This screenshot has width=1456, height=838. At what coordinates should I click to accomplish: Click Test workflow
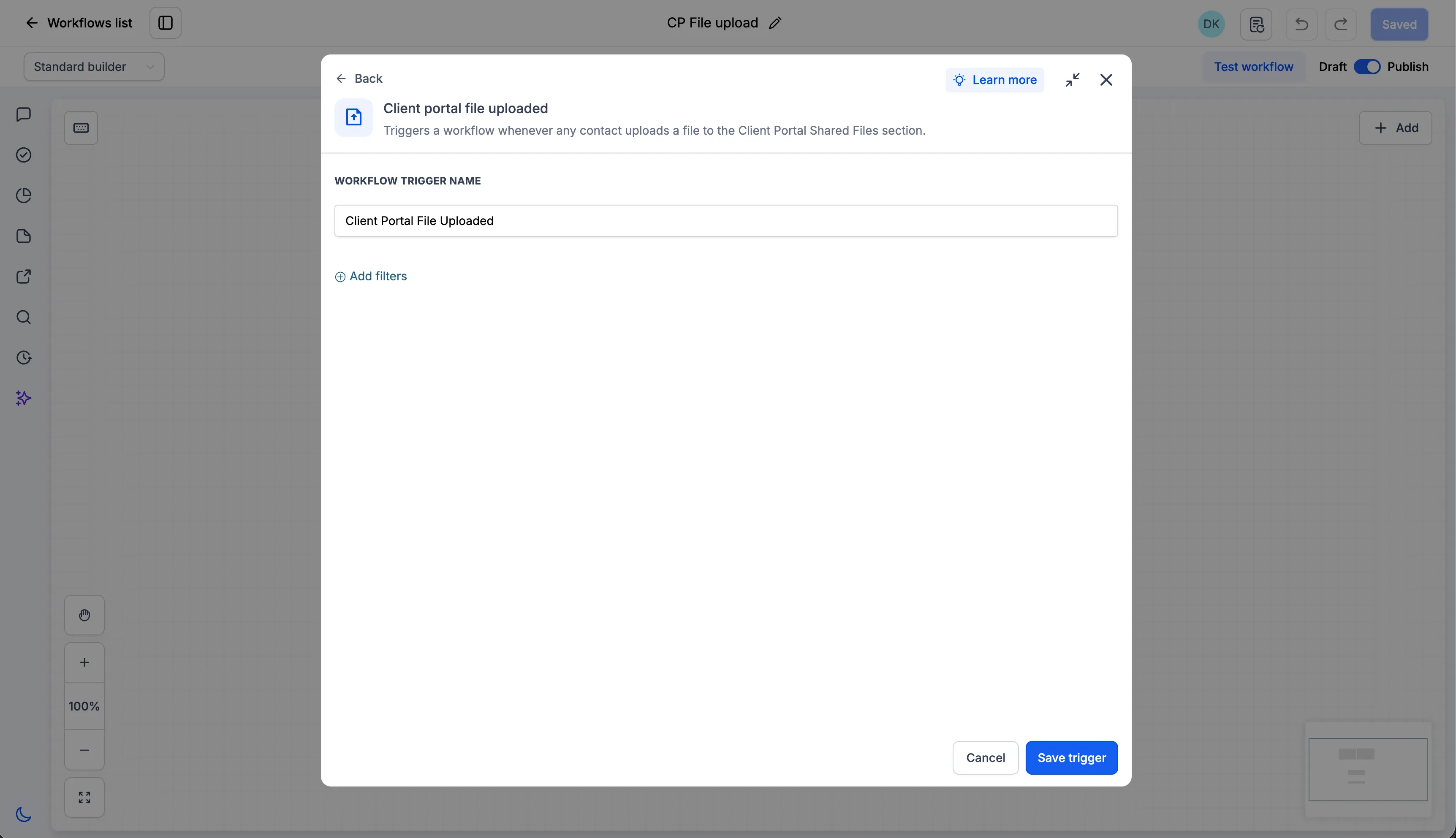coord(1253,67)
